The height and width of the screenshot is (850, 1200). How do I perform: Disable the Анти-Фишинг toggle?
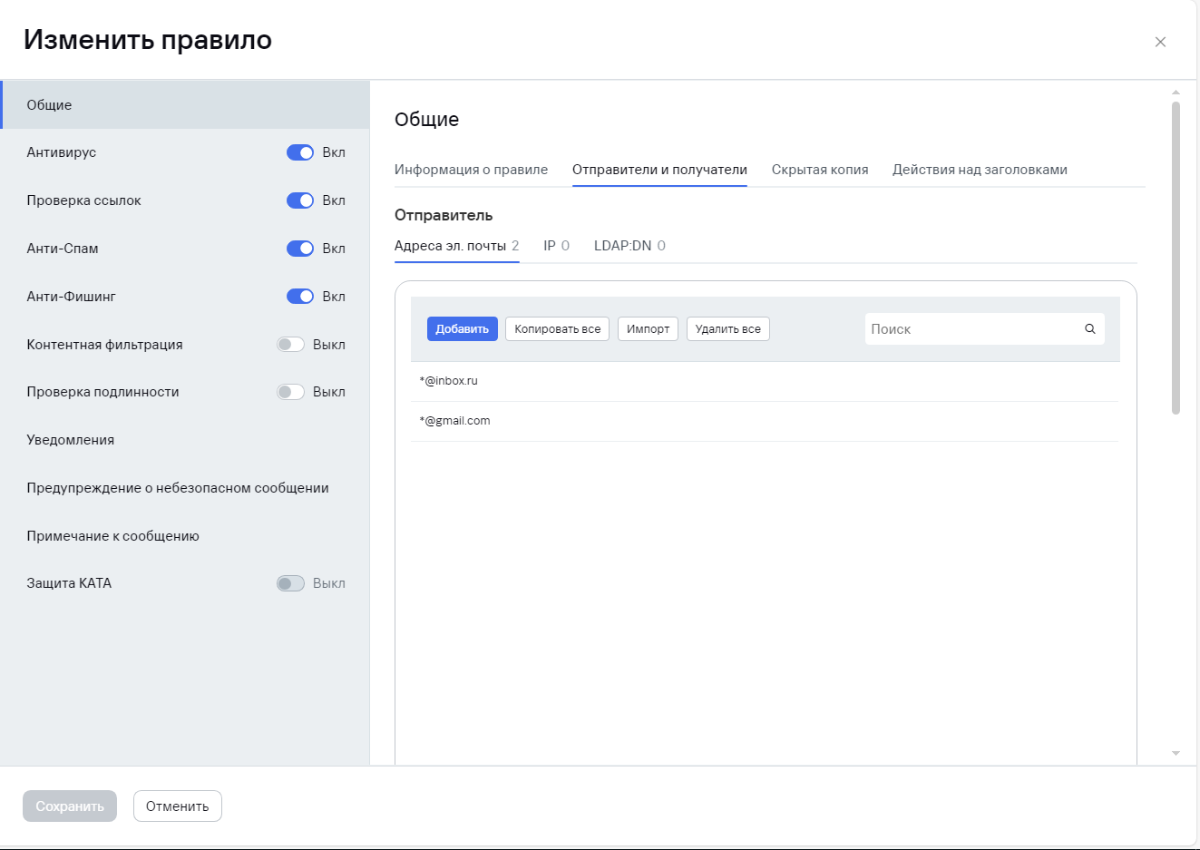point(300,297)
